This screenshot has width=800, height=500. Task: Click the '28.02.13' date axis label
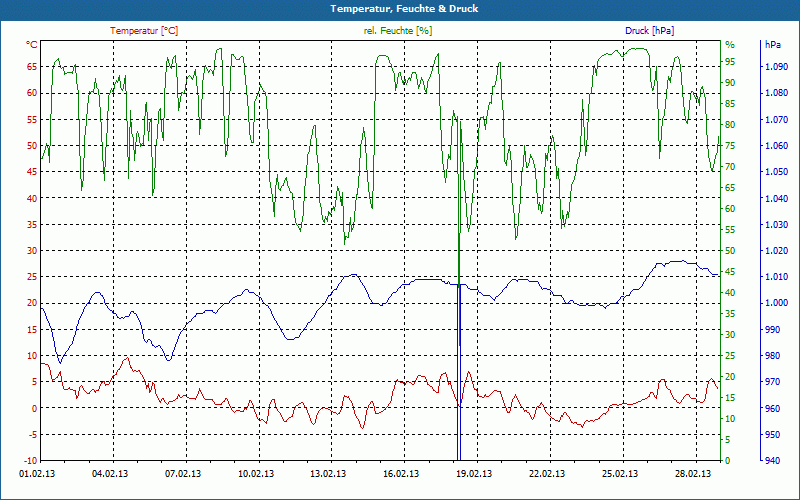coord(693,474)
